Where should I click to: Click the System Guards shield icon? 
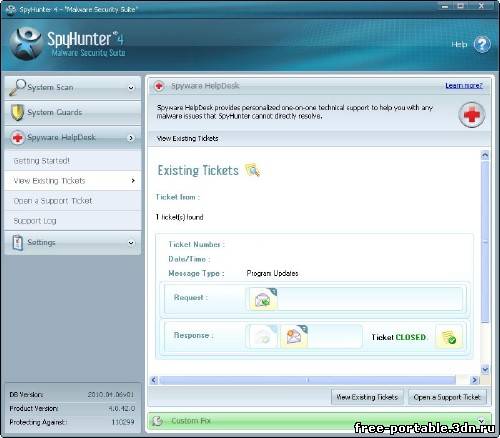[17, 112]
